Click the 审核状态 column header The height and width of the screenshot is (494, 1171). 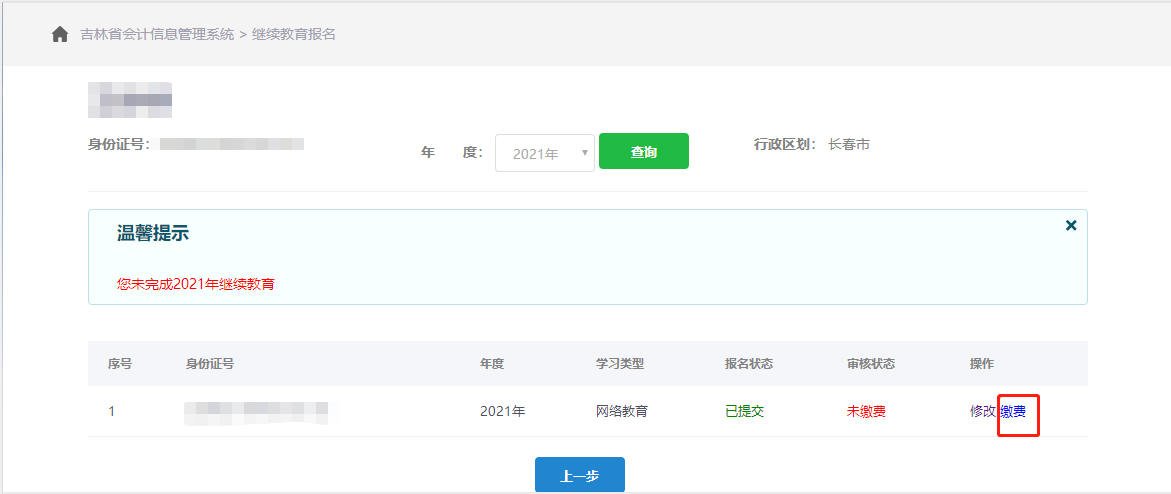871,364
